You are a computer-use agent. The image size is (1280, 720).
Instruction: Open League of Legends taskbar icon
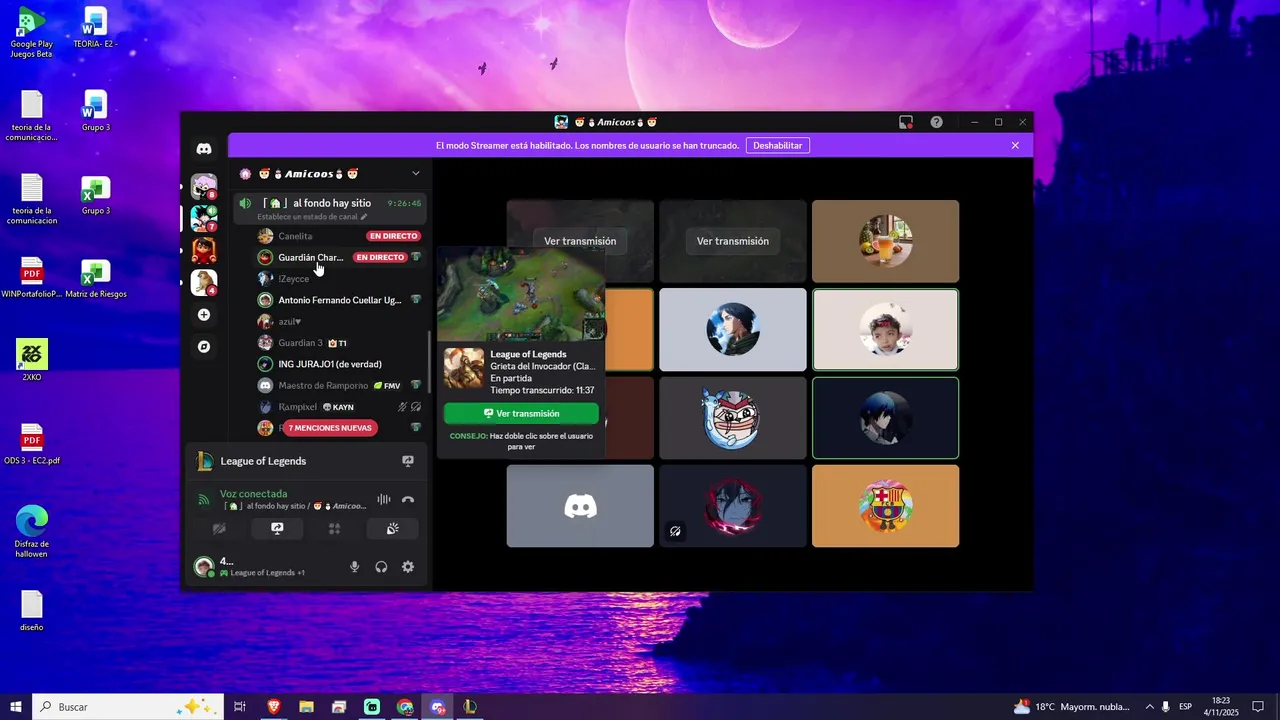click(470, 707)
